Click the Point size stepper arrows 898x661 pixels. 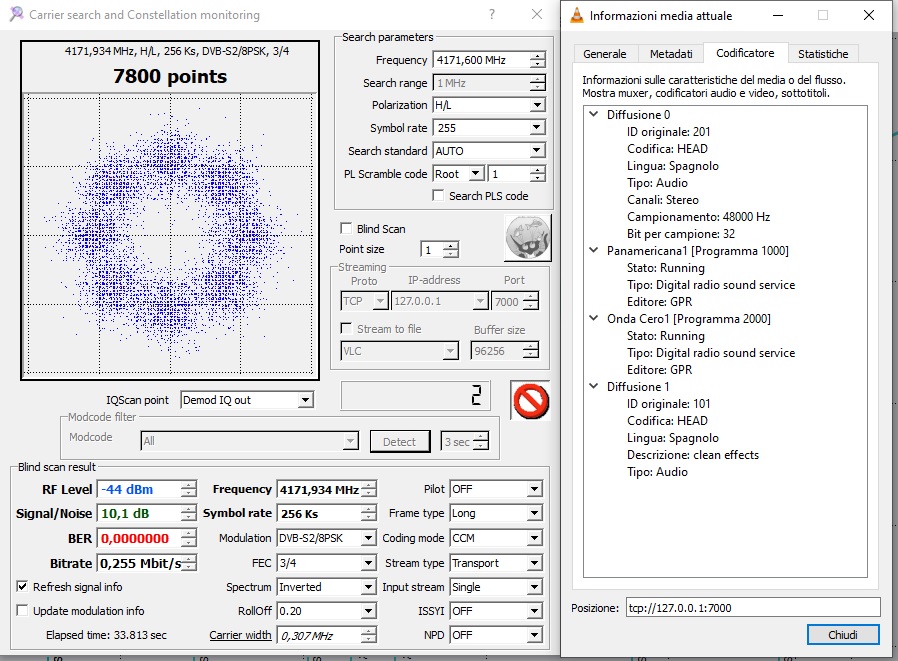(451, 249)
